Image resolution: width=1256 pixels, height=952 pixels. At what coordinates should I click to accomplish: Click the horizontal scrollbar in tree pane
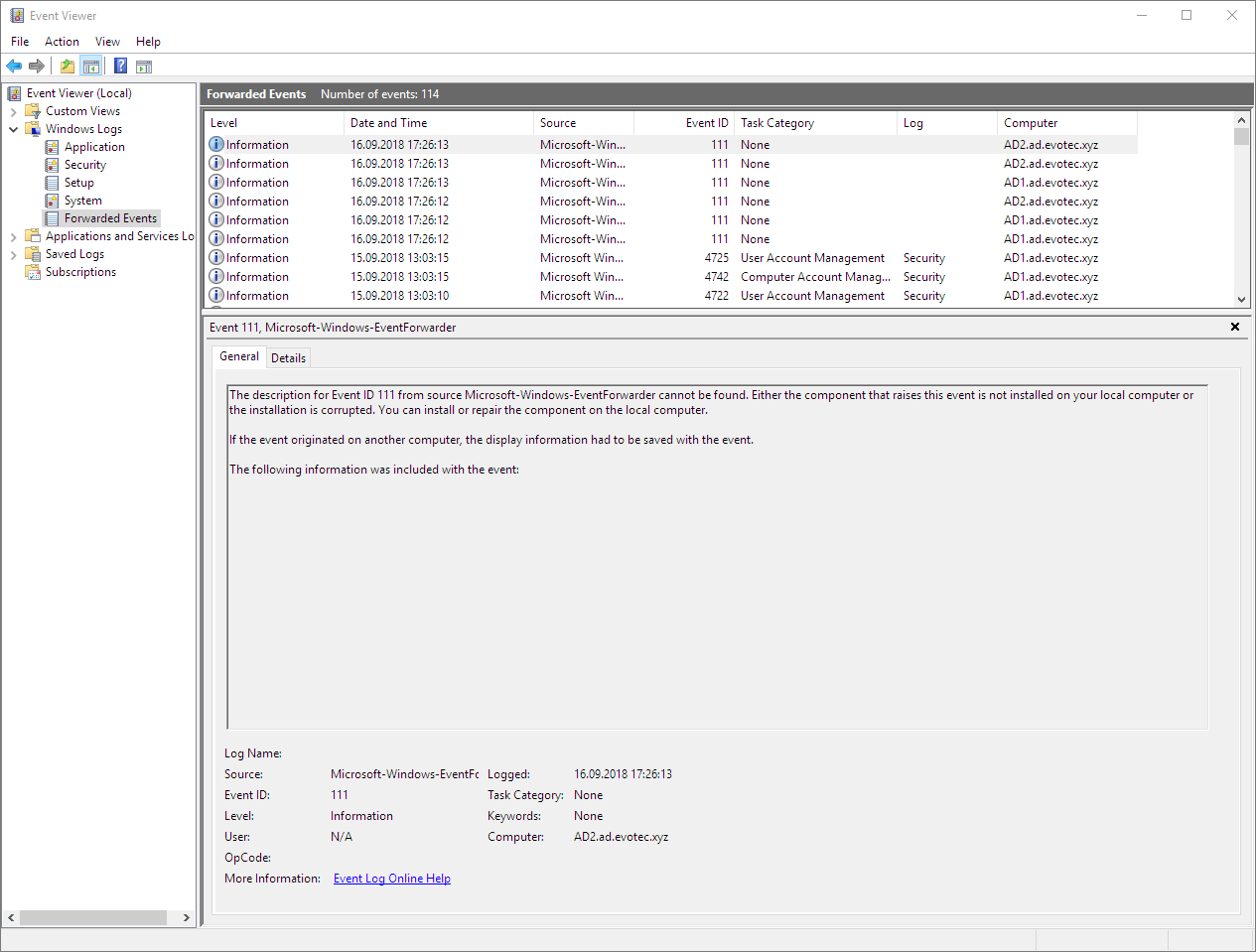(x=94, y=918)
